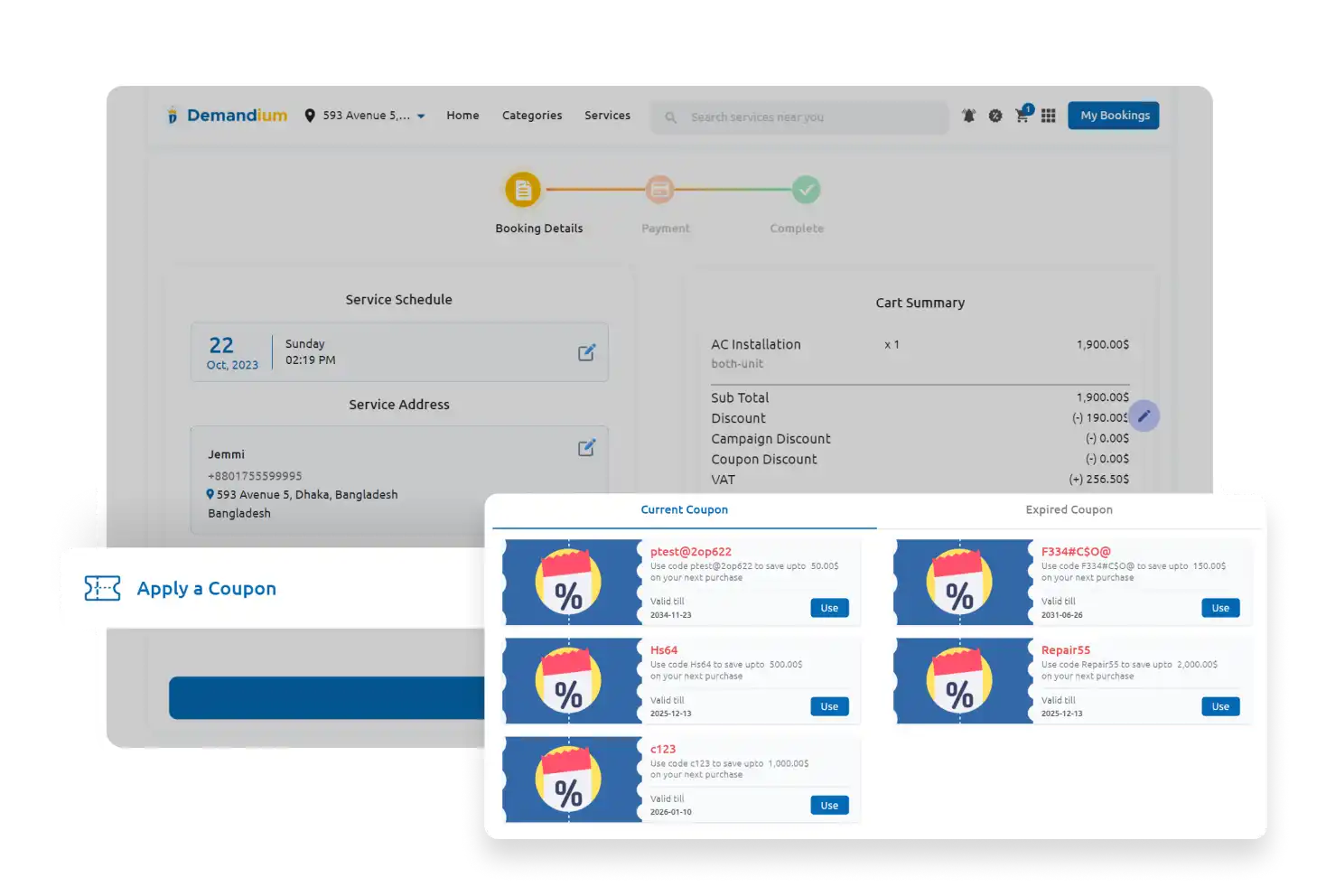Open the grid apps menu icon
The image size is (1326, 896).
pos(1049,116)
